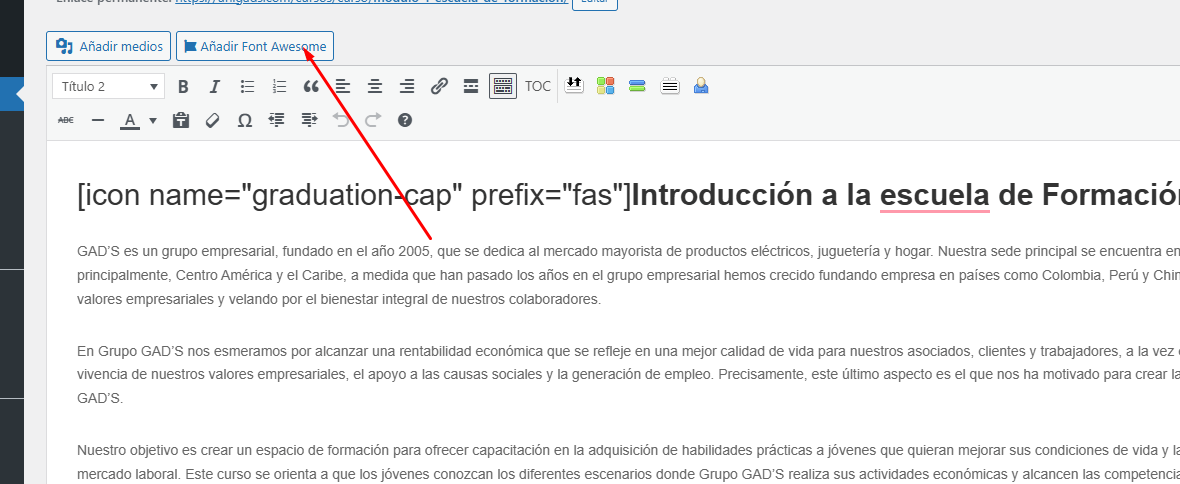The width and height of the screenshot is (1180, 484).
Task: Increase the paragraph indent
Action: [309, 120]
